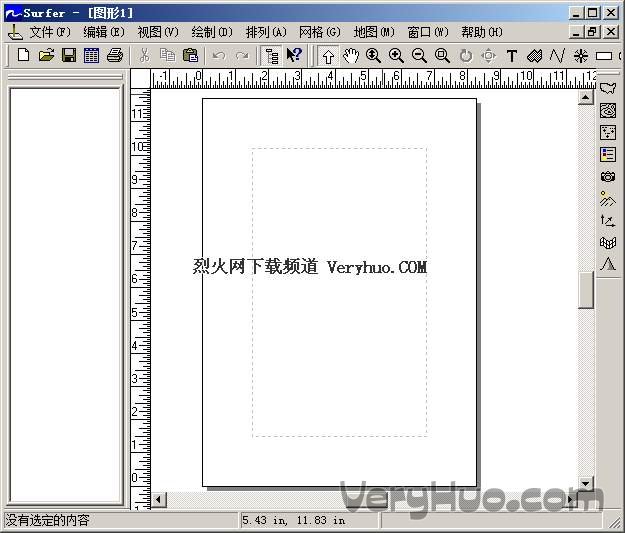The image size is (625, 533).
Task: Open a file with the folder icon
Action: pos(46,55)
